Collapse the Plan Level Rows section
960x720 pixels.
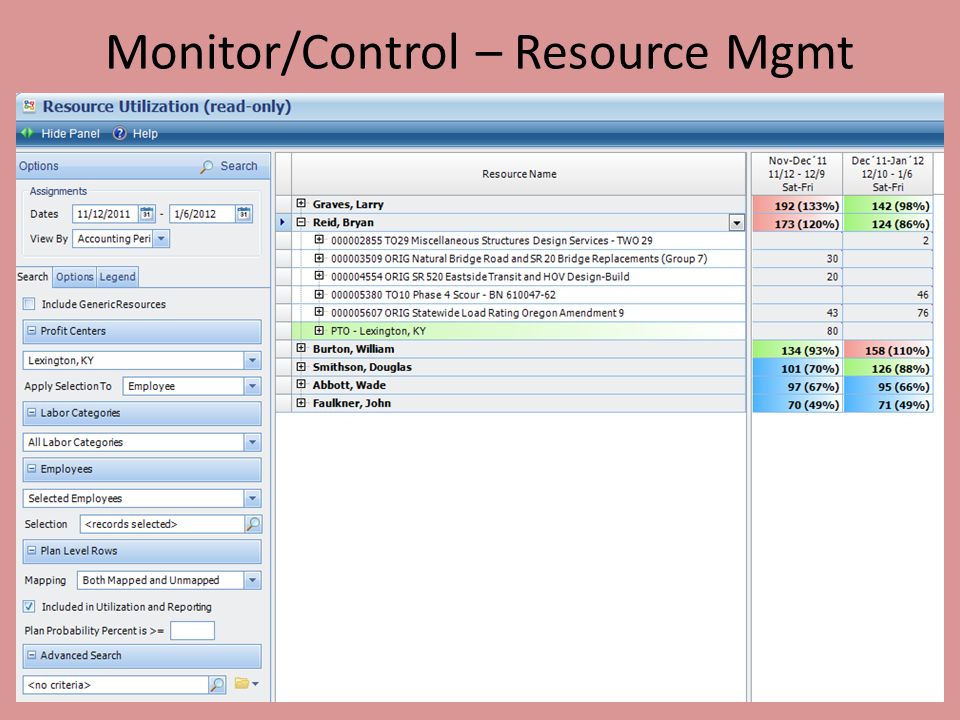(x=32, y=550)
